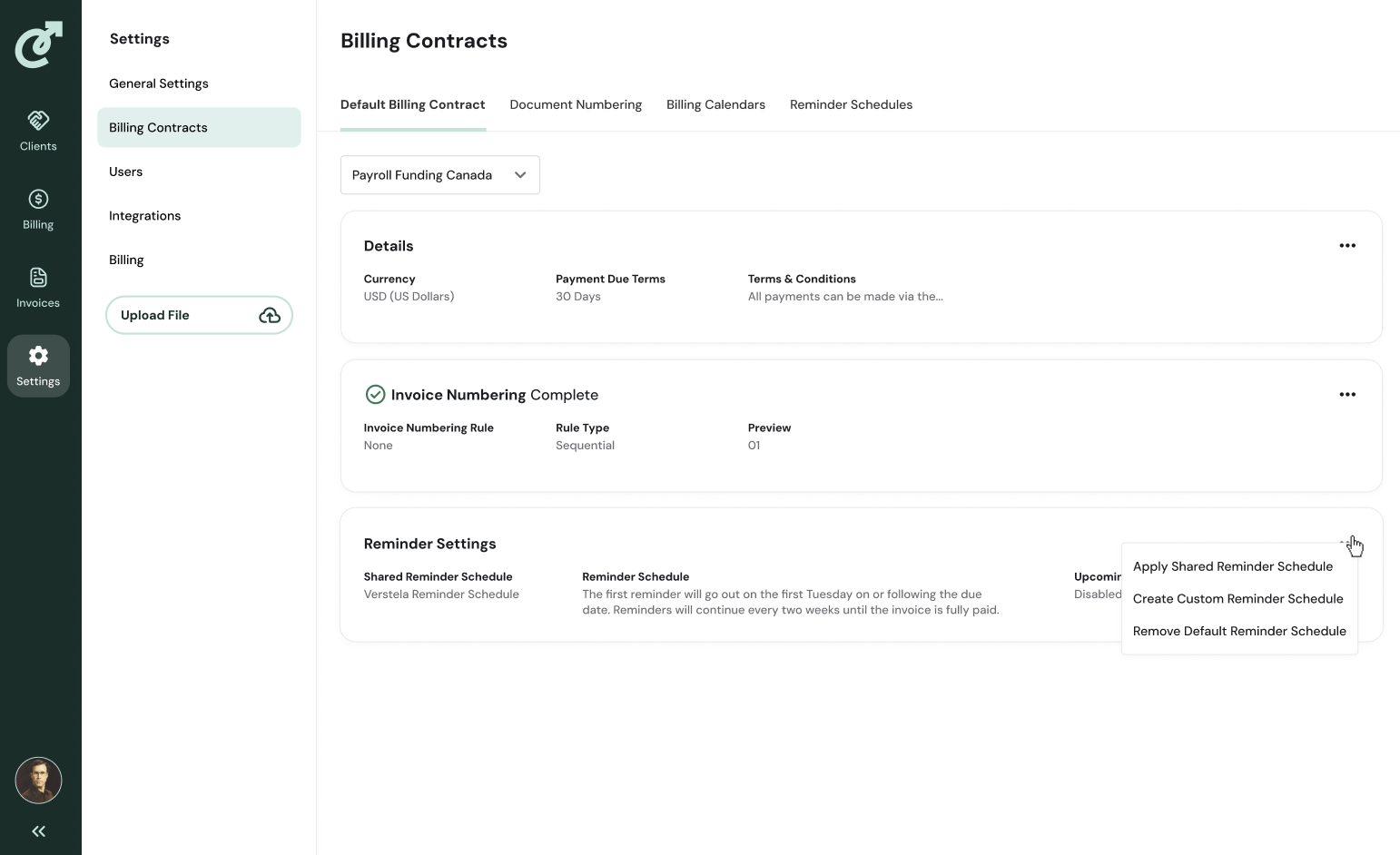Open Invoices from the left sidebar
Viewport: 1400px width, 855px height.
point(38,279)
